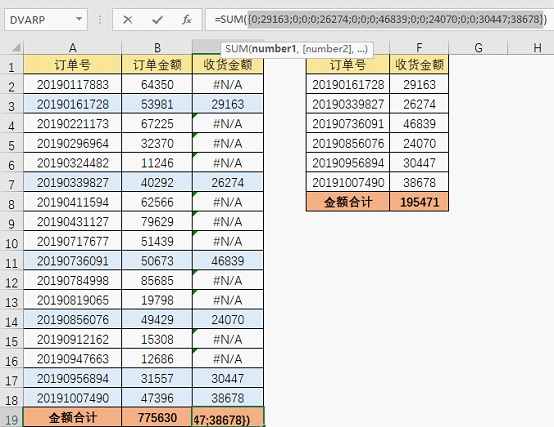The width and height of the screenshot is (554, 427).
Task: Select column G header
Action: pyautogui.click(x=478, y=47)
